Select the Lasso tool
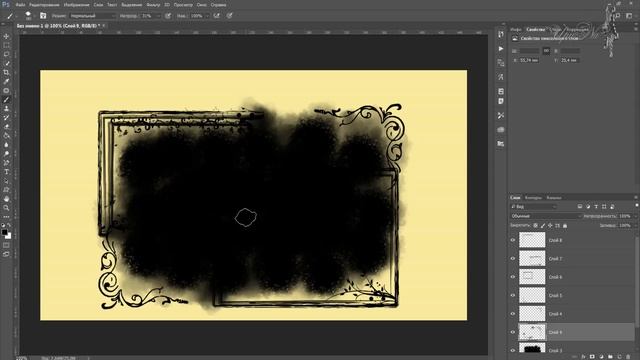The height and width of the screenshot is (360, 640). point(6,54)
